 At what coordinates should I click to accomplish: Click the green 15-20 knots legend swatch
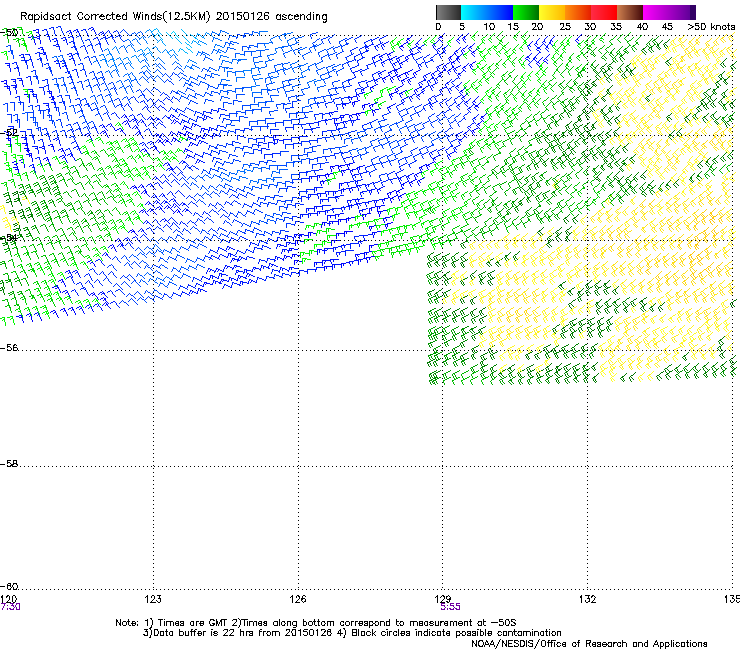pyautogui.click(x=526, y=12)
